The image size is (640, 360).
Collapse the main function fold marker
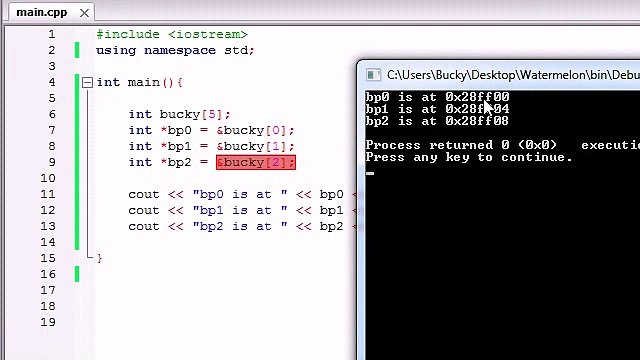click(87, 82)
